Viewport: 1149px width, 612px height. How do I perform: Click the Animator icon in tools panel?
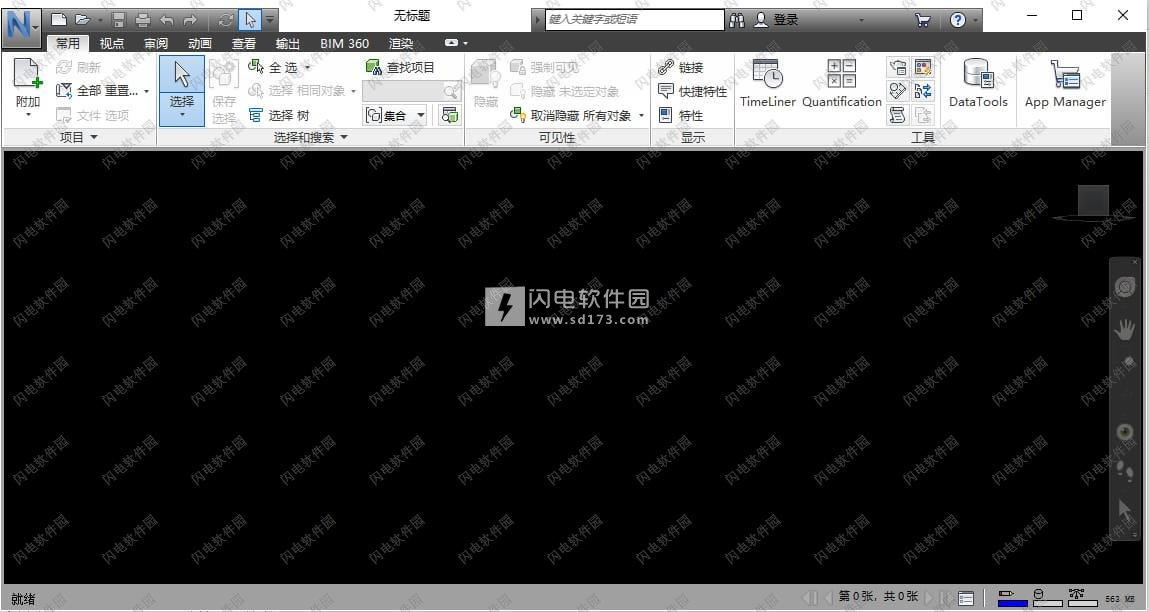(x=898, y=91)
